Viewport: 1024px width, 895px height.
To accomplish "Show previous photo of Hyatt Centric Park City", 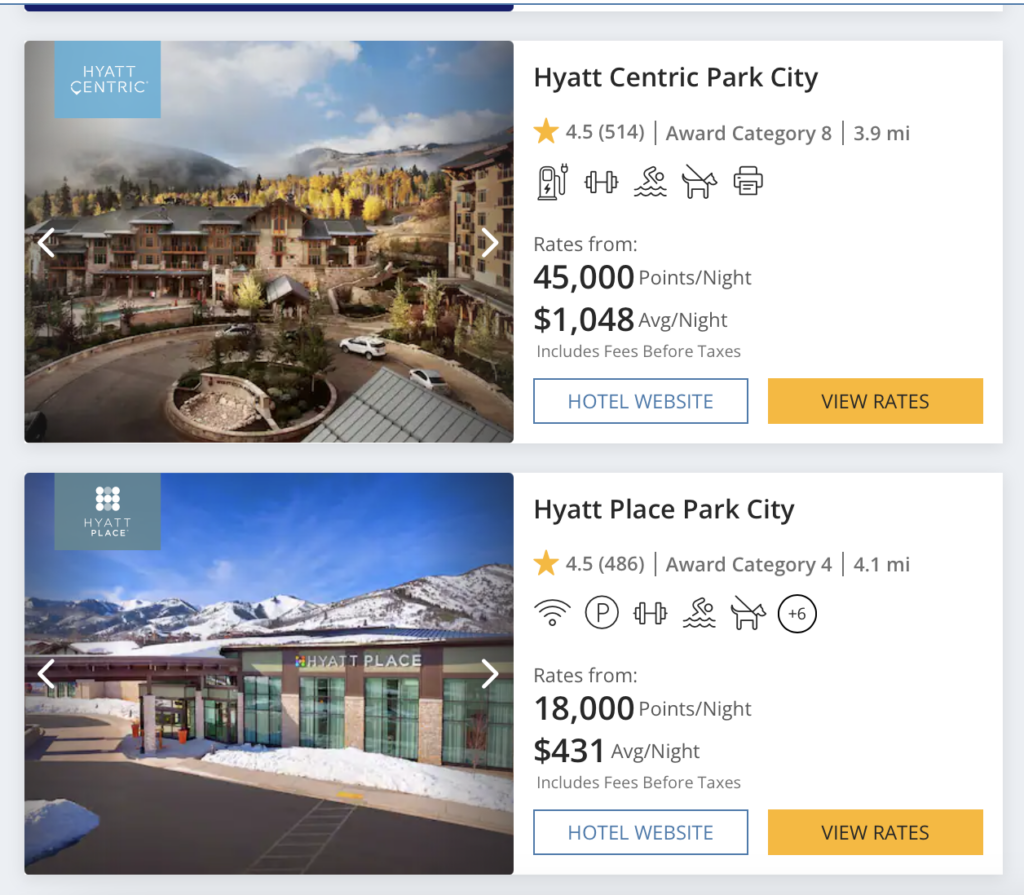I will coord(46,242).
